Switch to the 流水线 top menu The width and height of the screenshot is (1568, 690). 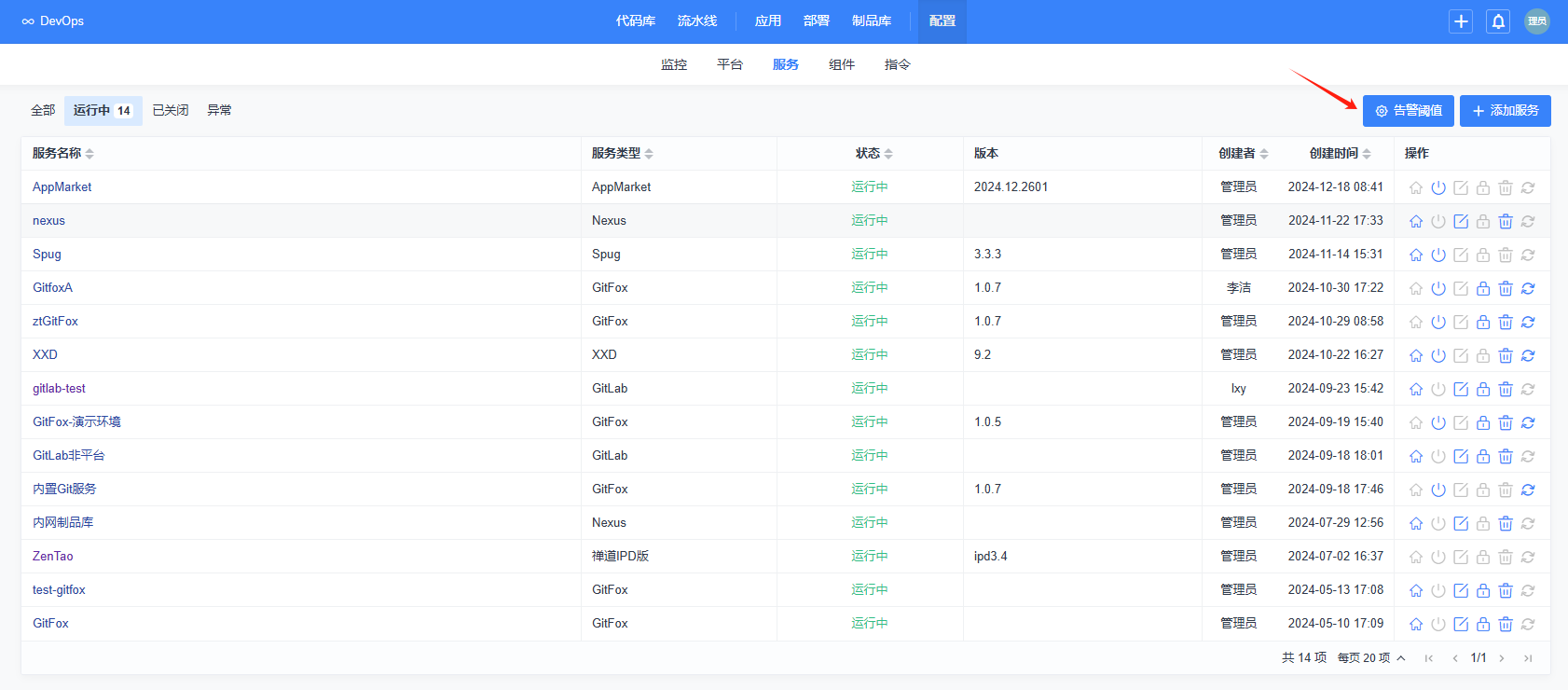[696, 21]
